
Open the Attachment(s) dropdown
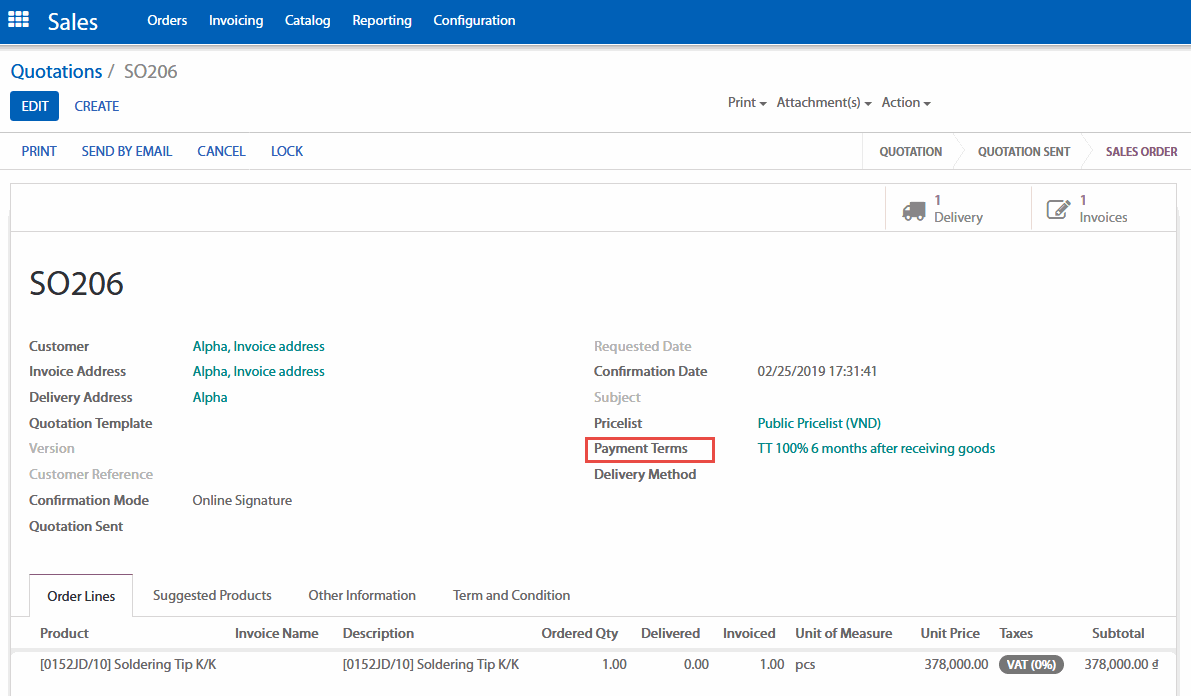tap(824, 103)
